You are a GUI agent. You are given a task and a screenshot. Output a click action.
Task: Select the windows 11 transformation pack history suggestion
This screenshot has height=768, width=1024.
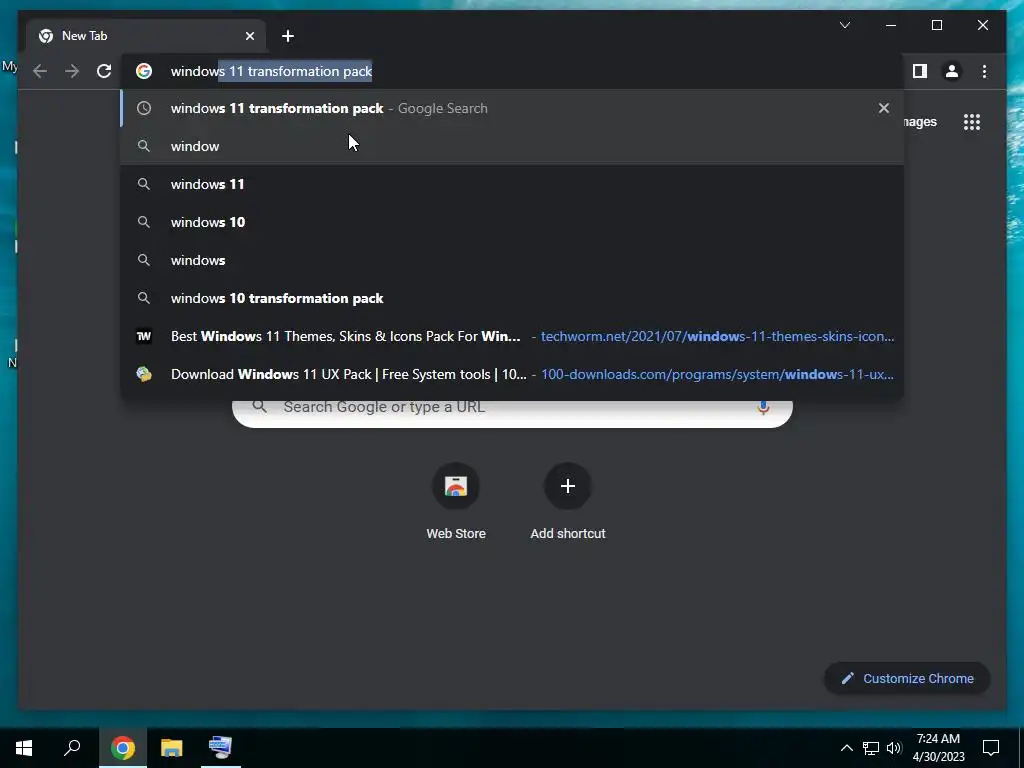point(512,108)
